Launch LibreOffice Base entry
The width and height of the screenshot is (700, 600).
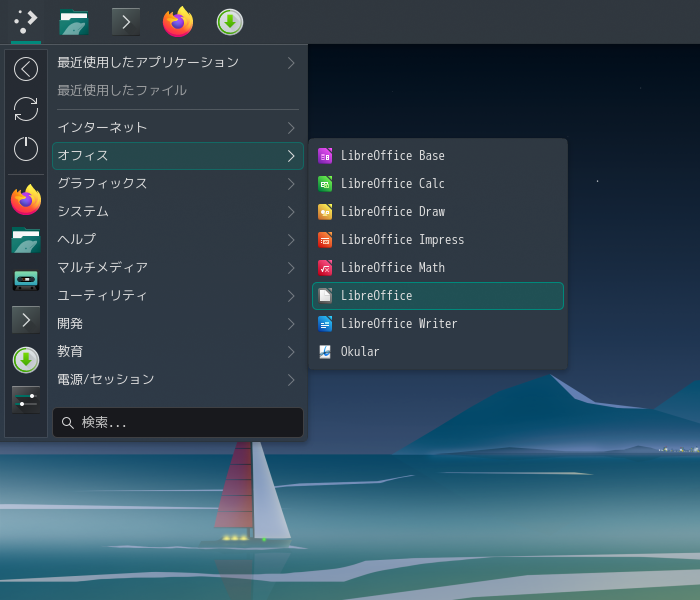(x=438, y=156)
